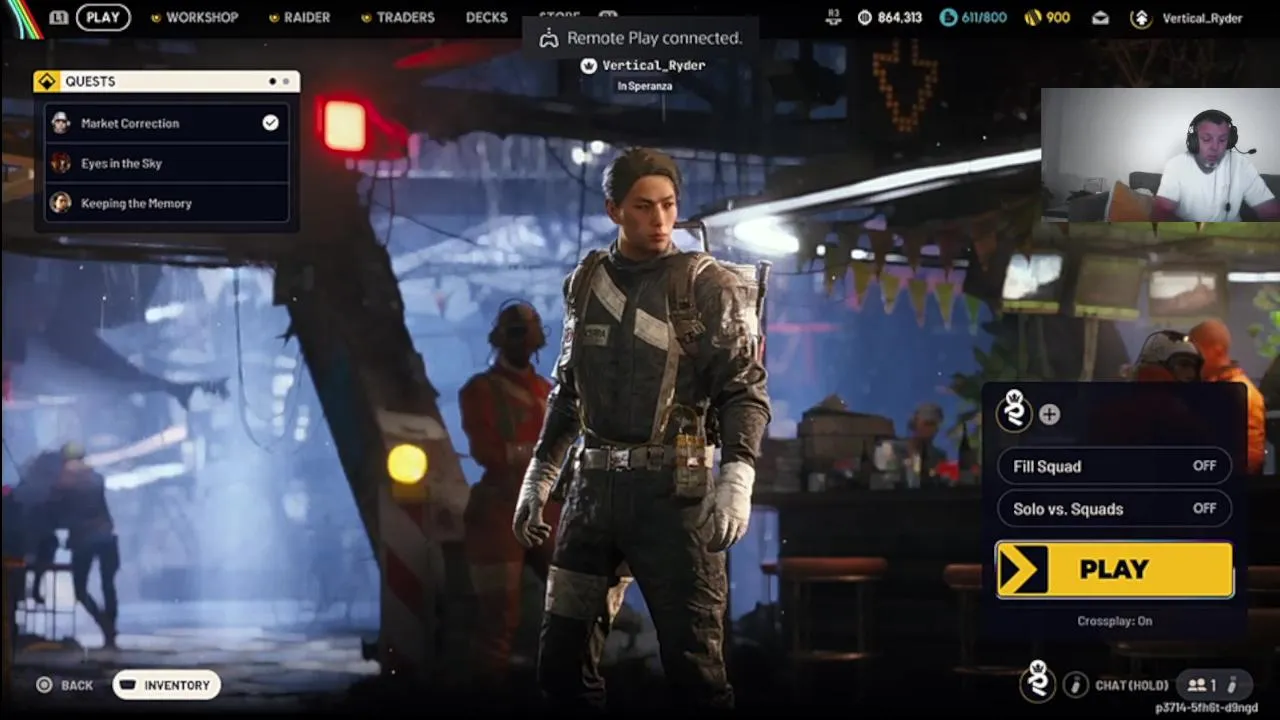Click the microphone icon next to CHAT

coord(1076,685)
